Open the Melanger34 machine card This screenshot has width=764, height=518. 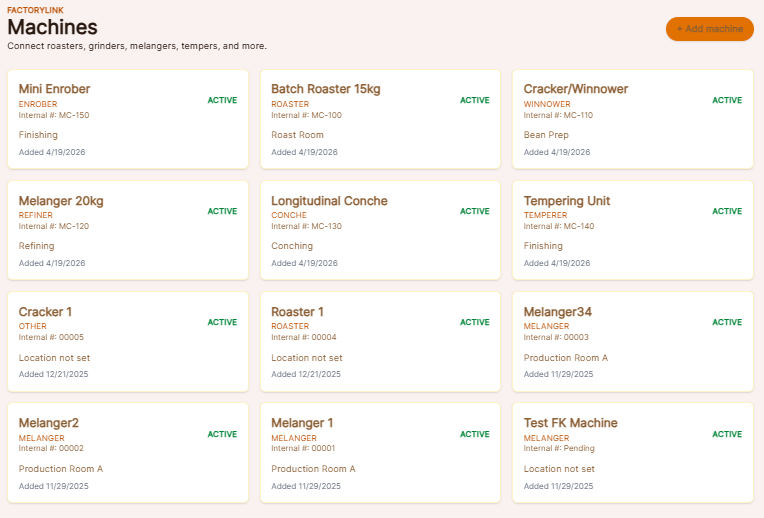tap(632, 342)
